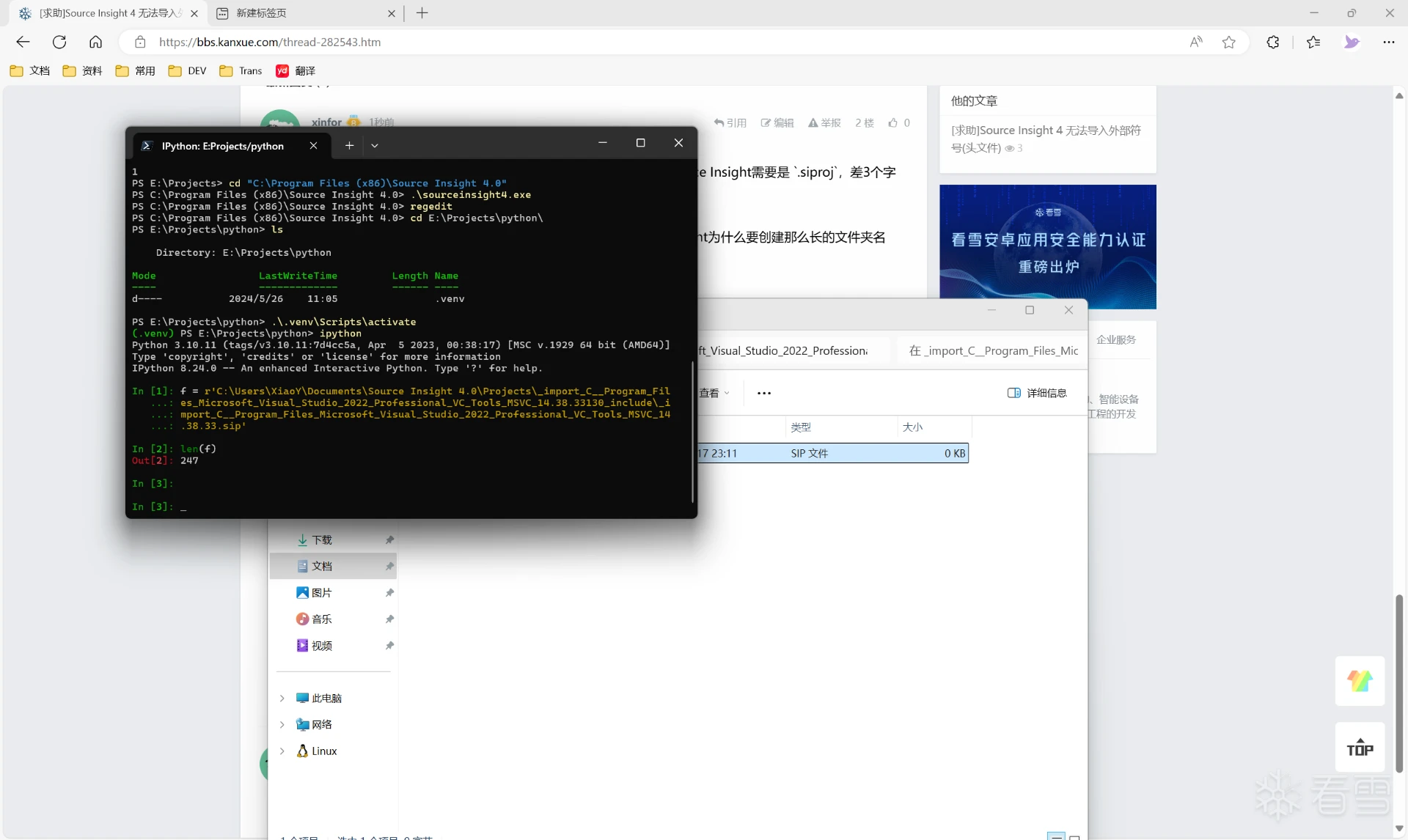Screen dimensions: 1408x840
Task: Expand the 此电脑 tree node
Action: (282, 698)
